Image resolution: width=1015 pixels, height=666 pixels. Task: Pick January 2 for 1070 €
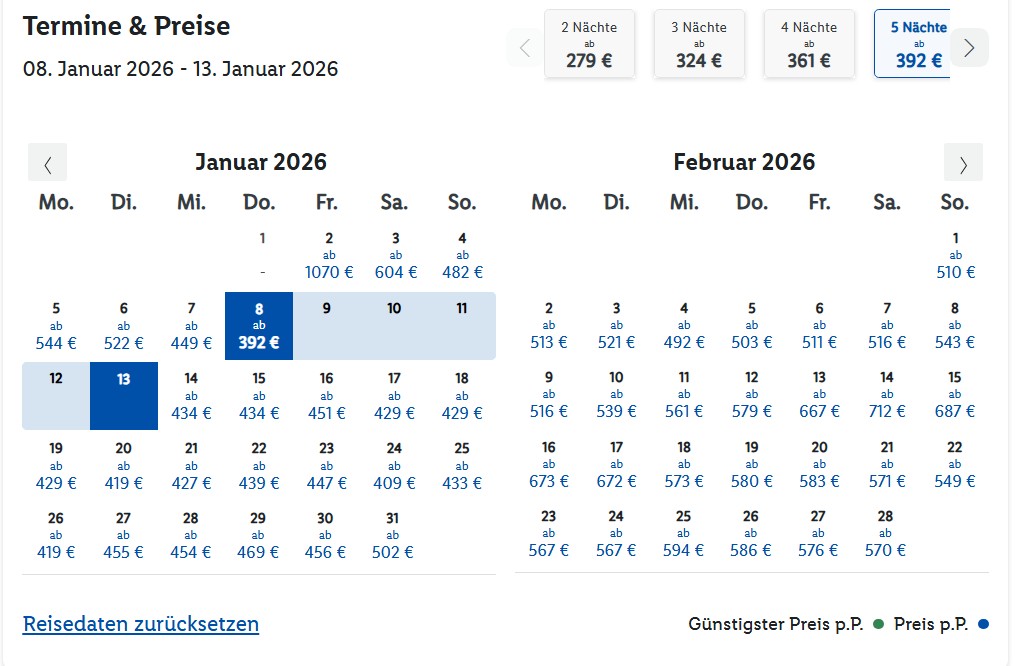(x=329, y=256)
